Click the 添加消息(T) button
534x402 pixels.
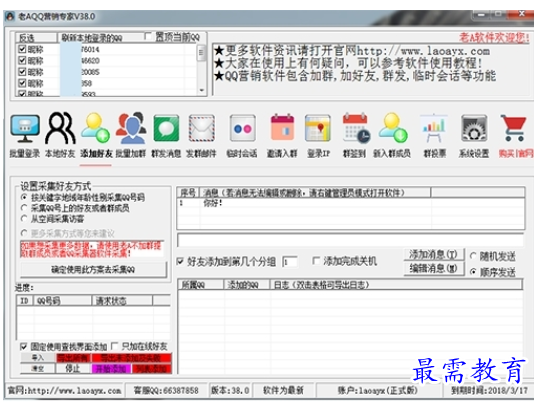click(x=433, y=254)
